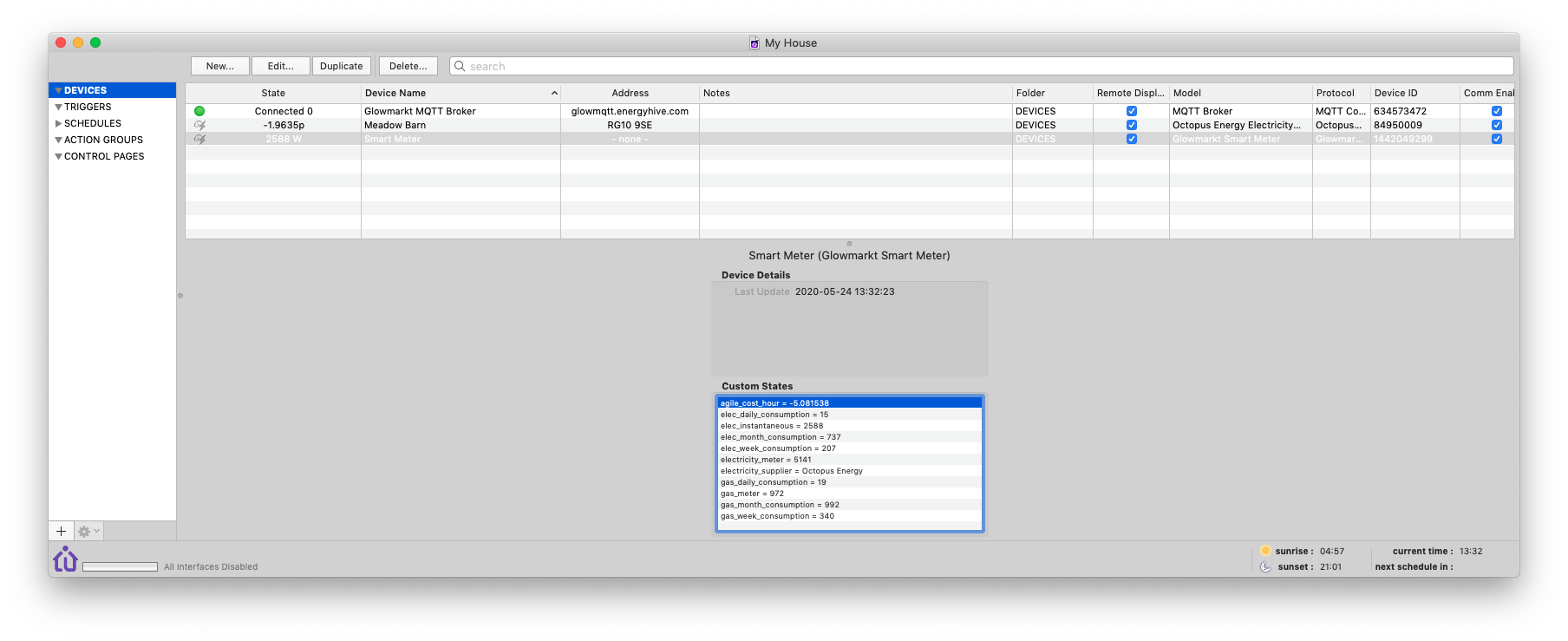Toggle Comm Enabled for Meadow Barn
Image resolution: width=1568 pixels, height=641 pixels.
1496,125
